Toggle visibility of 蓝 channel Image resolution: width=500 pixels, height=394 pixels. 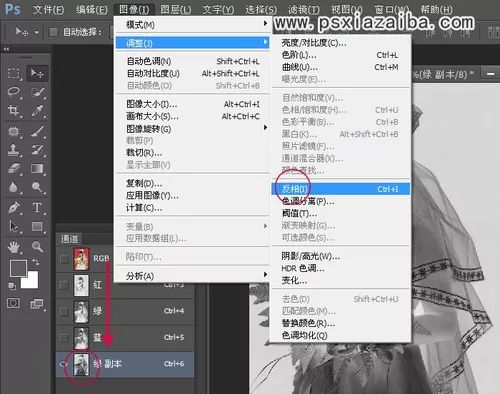pyautogui.click(x=64, y=338)
